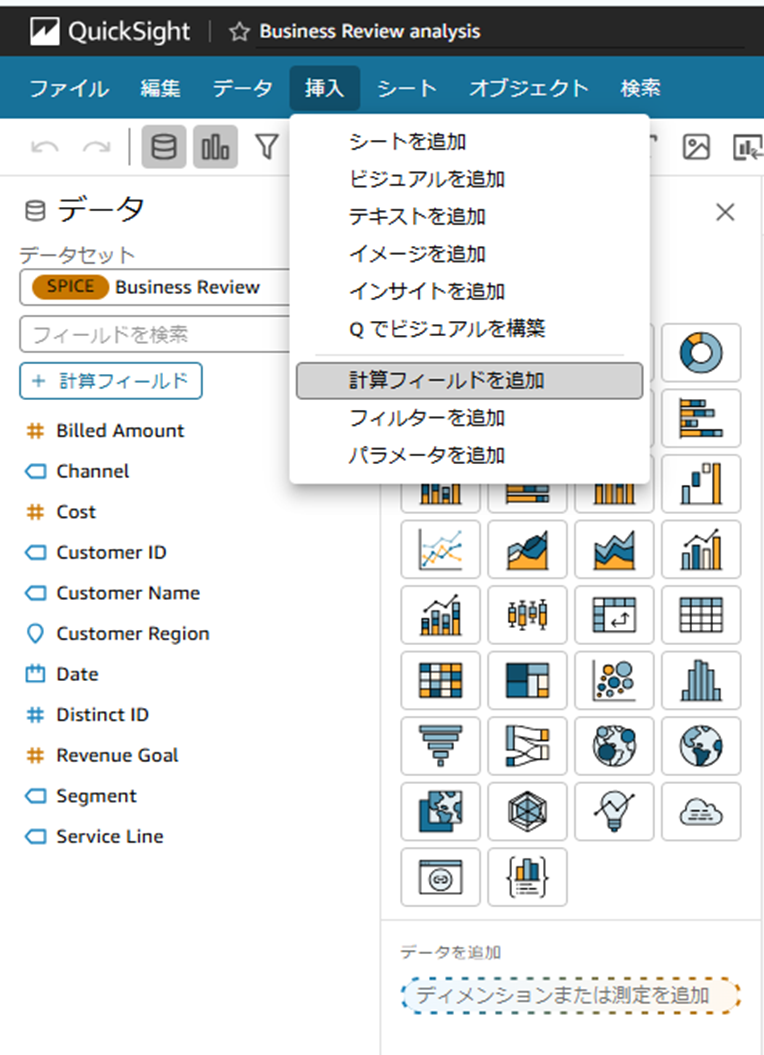Select the points on map visual
Screen dimensions: 764x1055
coord(614,745)
